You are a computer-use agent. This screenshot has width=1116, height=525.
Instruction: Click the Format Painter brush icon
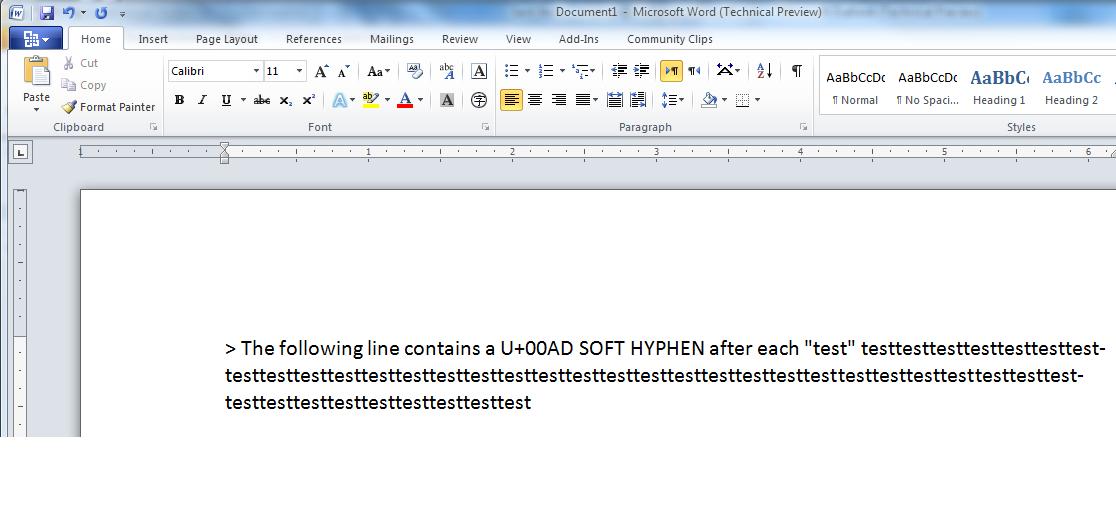coord(69,107)
